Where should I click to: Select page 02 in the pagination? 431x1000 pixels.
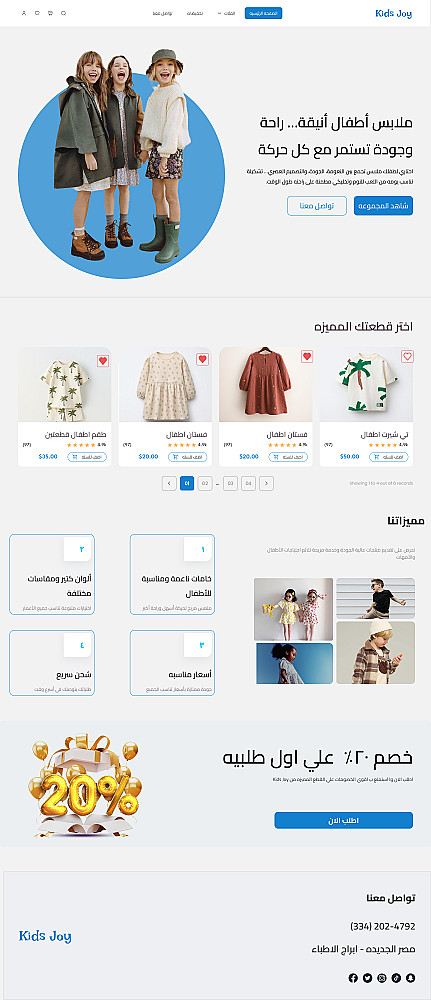(x=205, y=483)
